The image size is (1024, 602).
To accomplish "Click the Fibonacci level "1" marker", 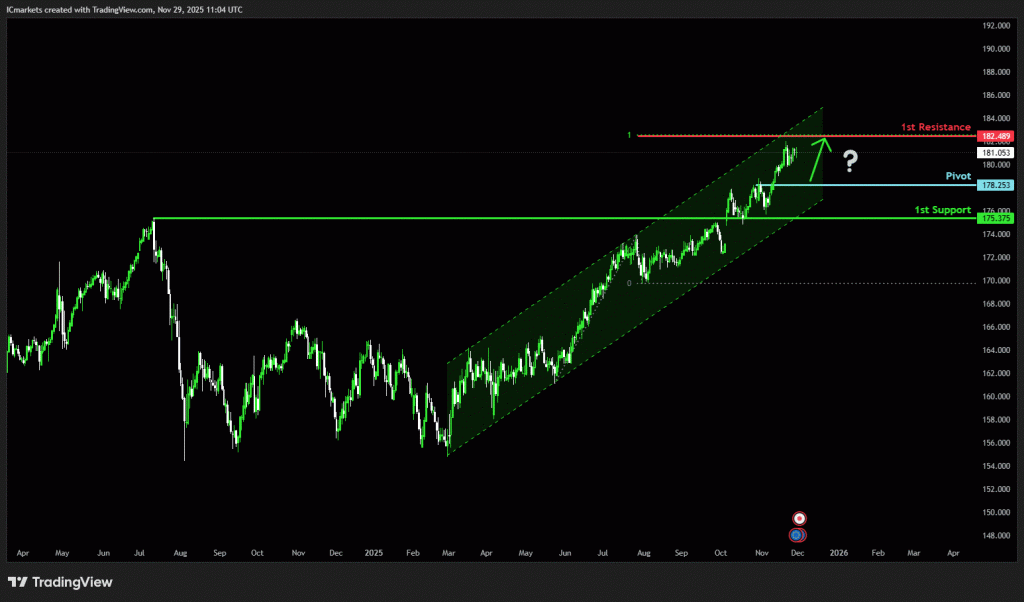I will click(629, 135).
